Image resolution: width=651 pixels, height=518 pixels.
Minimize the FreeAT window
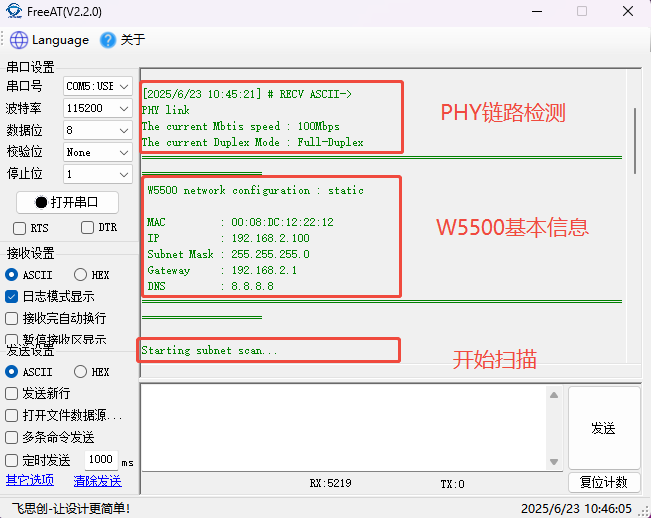536,12
